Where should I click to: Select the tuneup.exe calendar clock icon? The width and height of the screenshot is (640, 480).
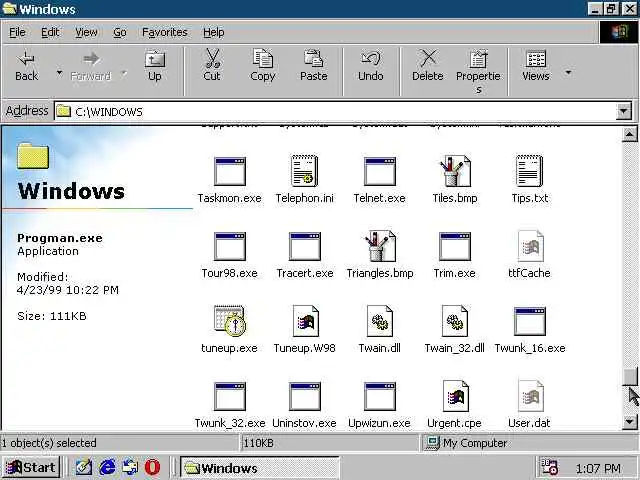[x=229, y=321]
